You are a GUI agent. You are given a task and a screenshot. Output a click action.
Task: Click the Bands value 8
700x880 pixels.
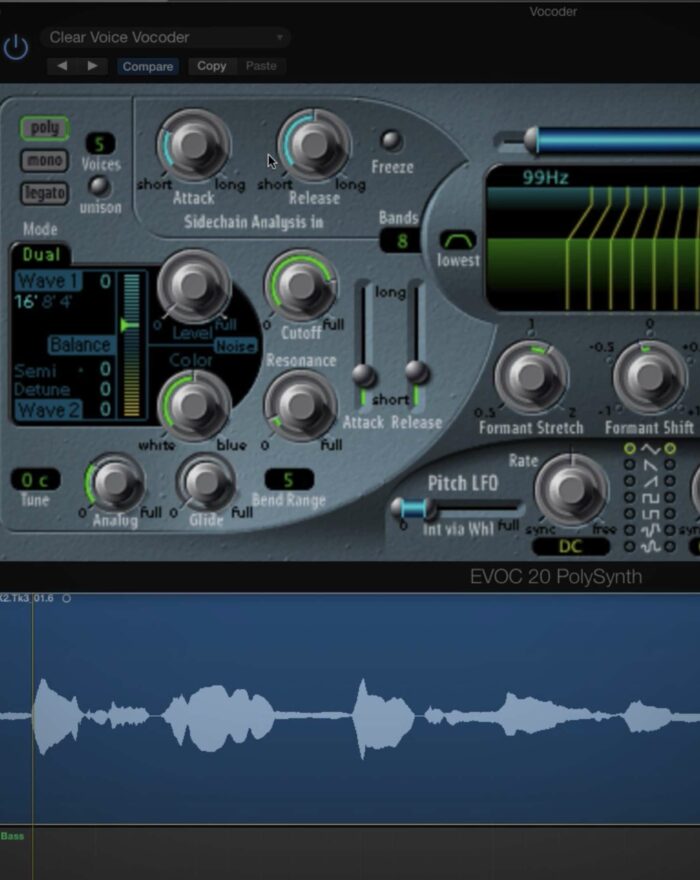point(401,241)
